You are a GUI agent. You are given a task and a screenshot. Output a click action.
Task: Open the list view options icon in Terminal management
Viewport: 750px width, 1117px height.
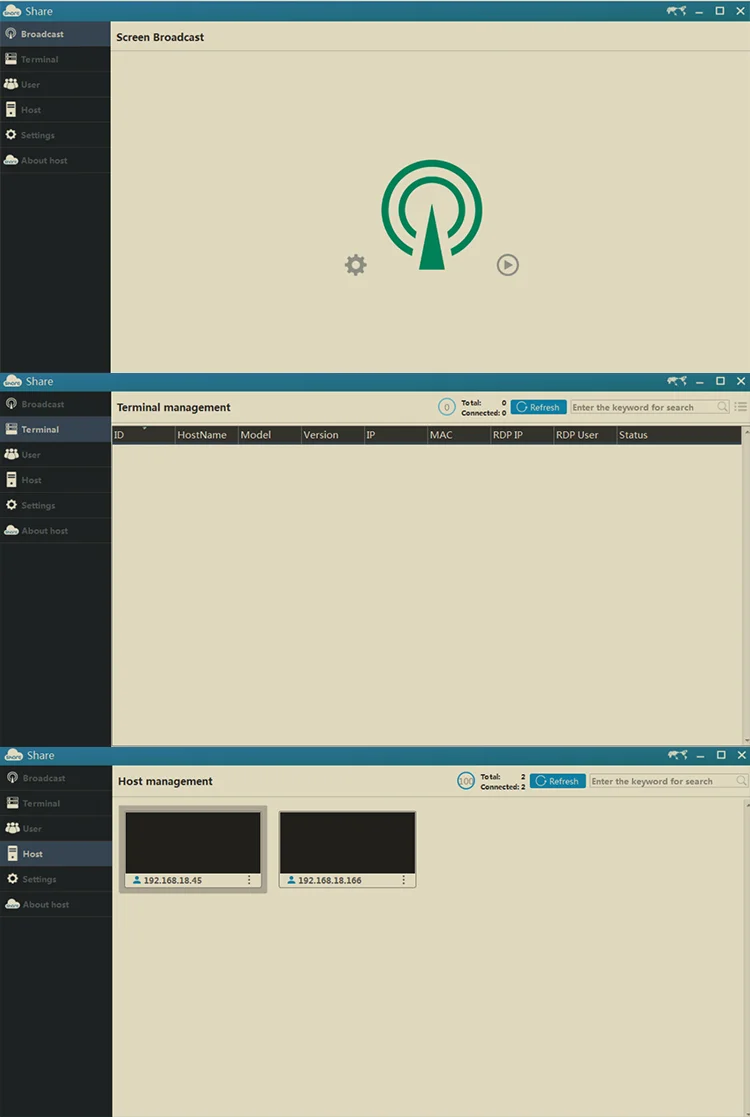coord(741,407)
